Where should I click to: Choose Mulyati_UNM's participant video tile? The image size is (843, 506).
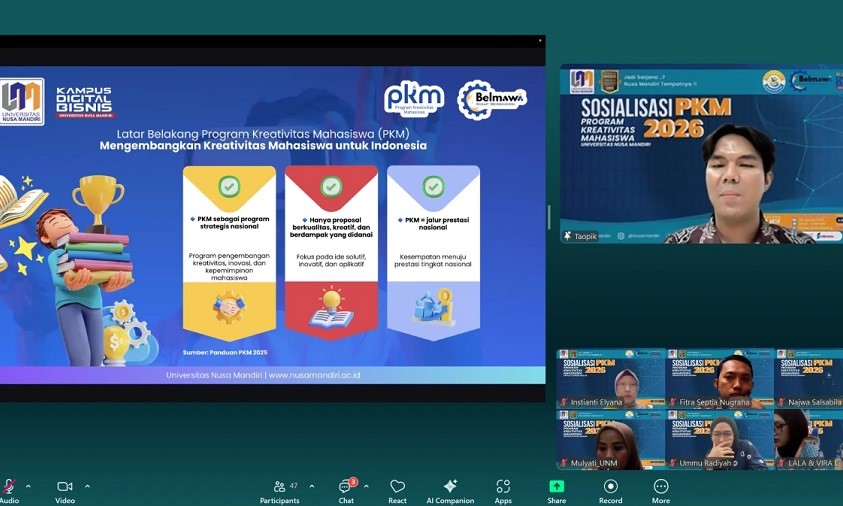point(611,440)
